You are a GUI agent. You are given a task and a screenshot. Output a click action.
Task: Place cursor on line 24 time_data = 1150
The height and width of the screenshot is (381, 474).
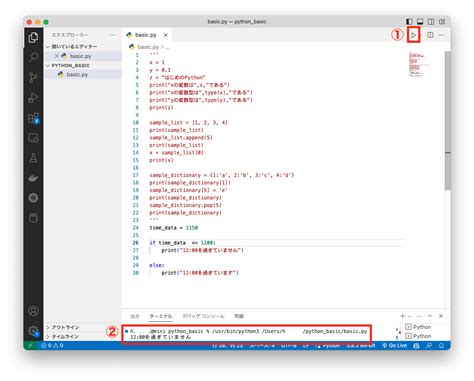[174, 228]
